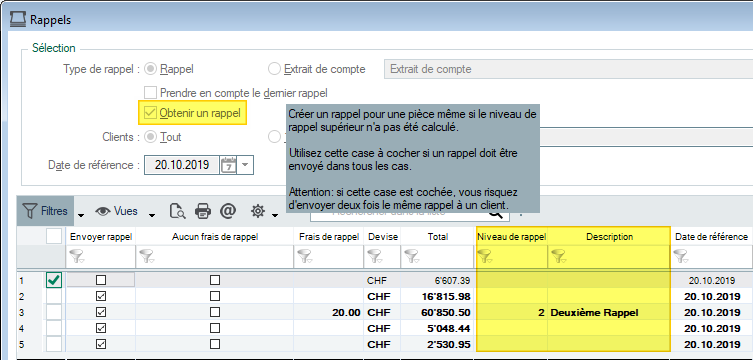
Task: Open the print preview from the list toolbar
Action: coord(177,211)
